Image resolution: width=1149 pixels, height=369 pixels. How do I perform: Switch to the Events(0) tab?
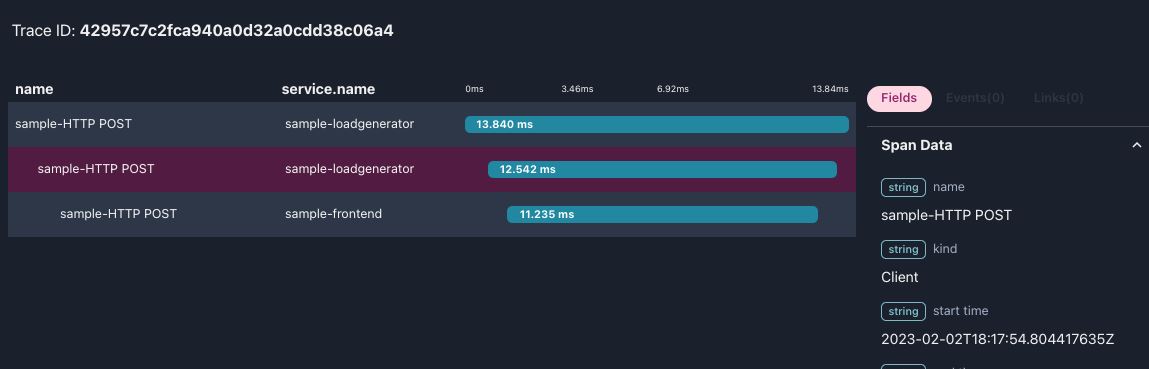pos(975,98)
